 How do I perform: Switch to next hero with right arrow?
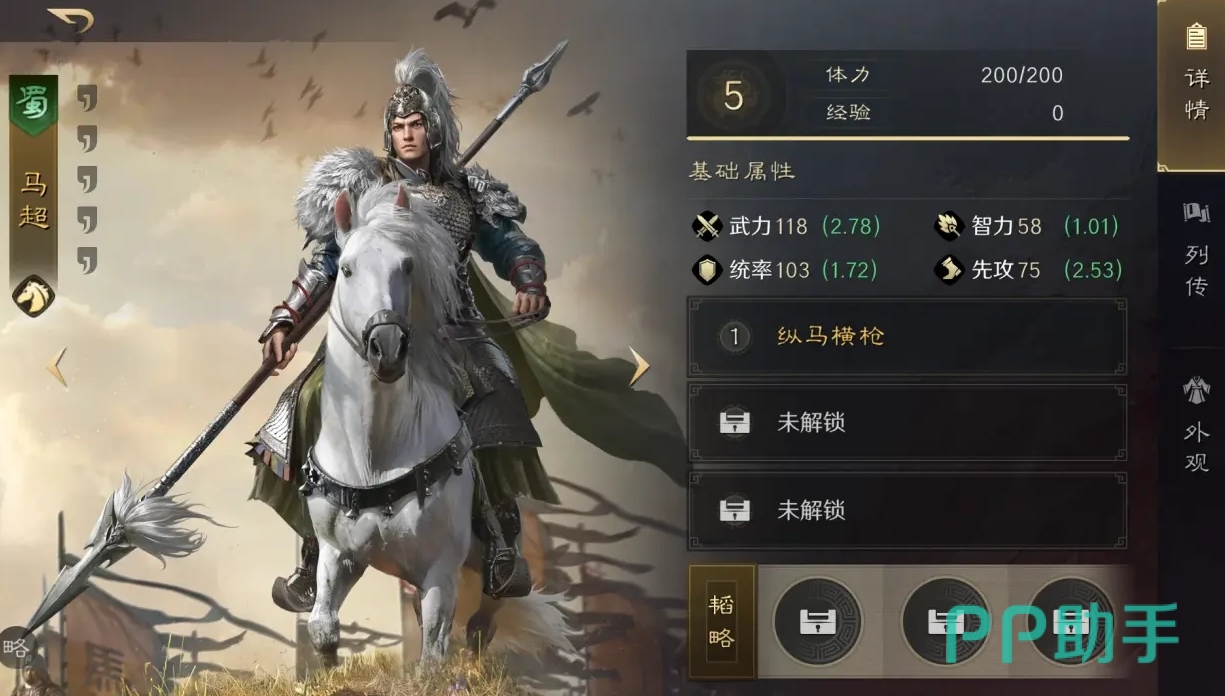(638, 366)
